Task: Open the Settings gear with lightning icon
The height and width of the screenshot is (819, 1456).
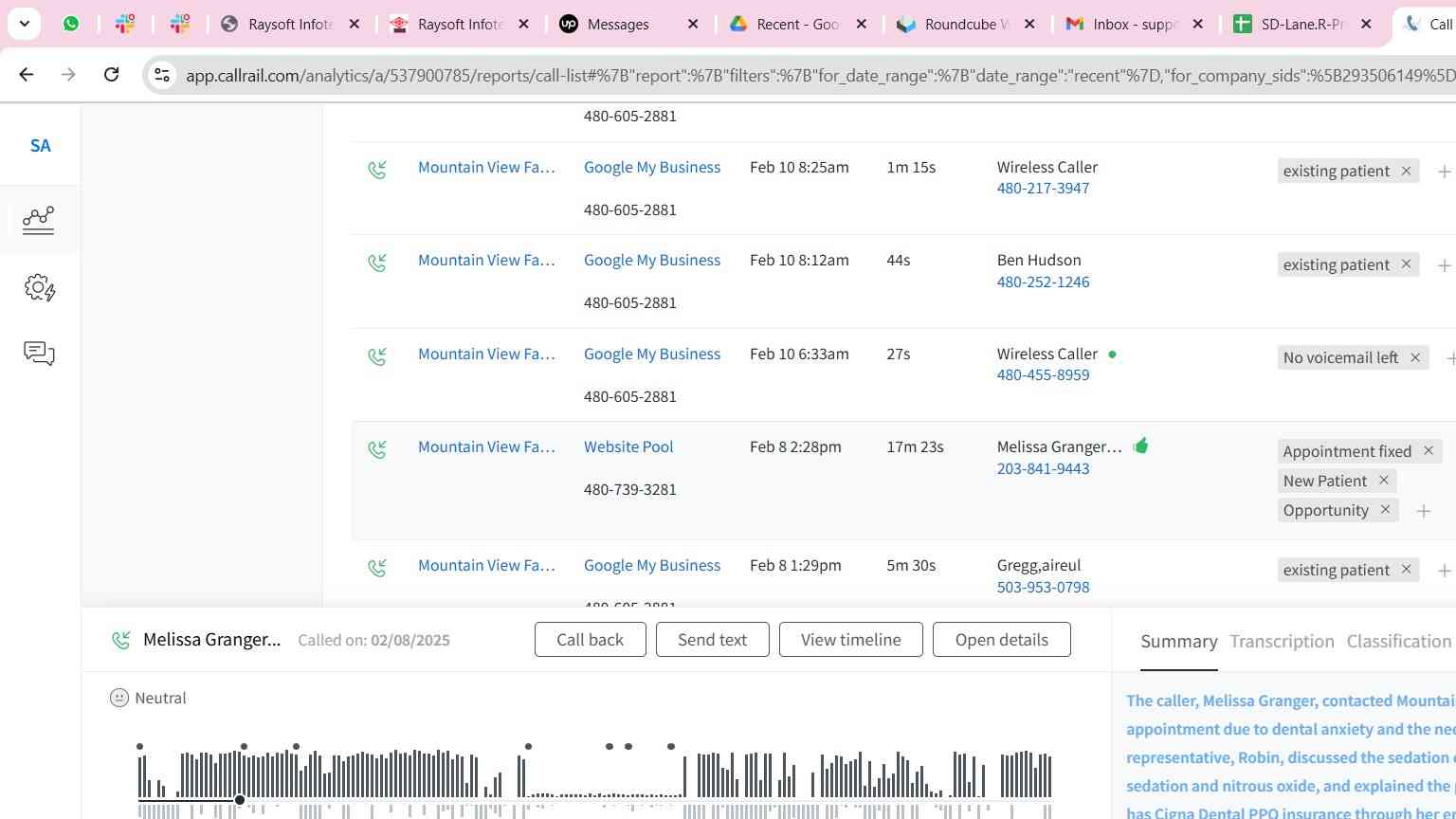Action: coord(39,287)
